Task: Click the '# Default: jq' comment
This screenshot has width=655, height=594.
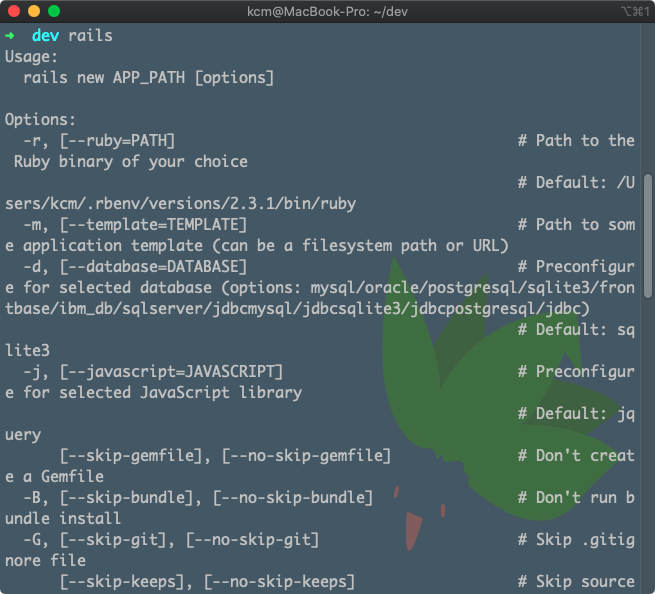Action: coord(576,414)
